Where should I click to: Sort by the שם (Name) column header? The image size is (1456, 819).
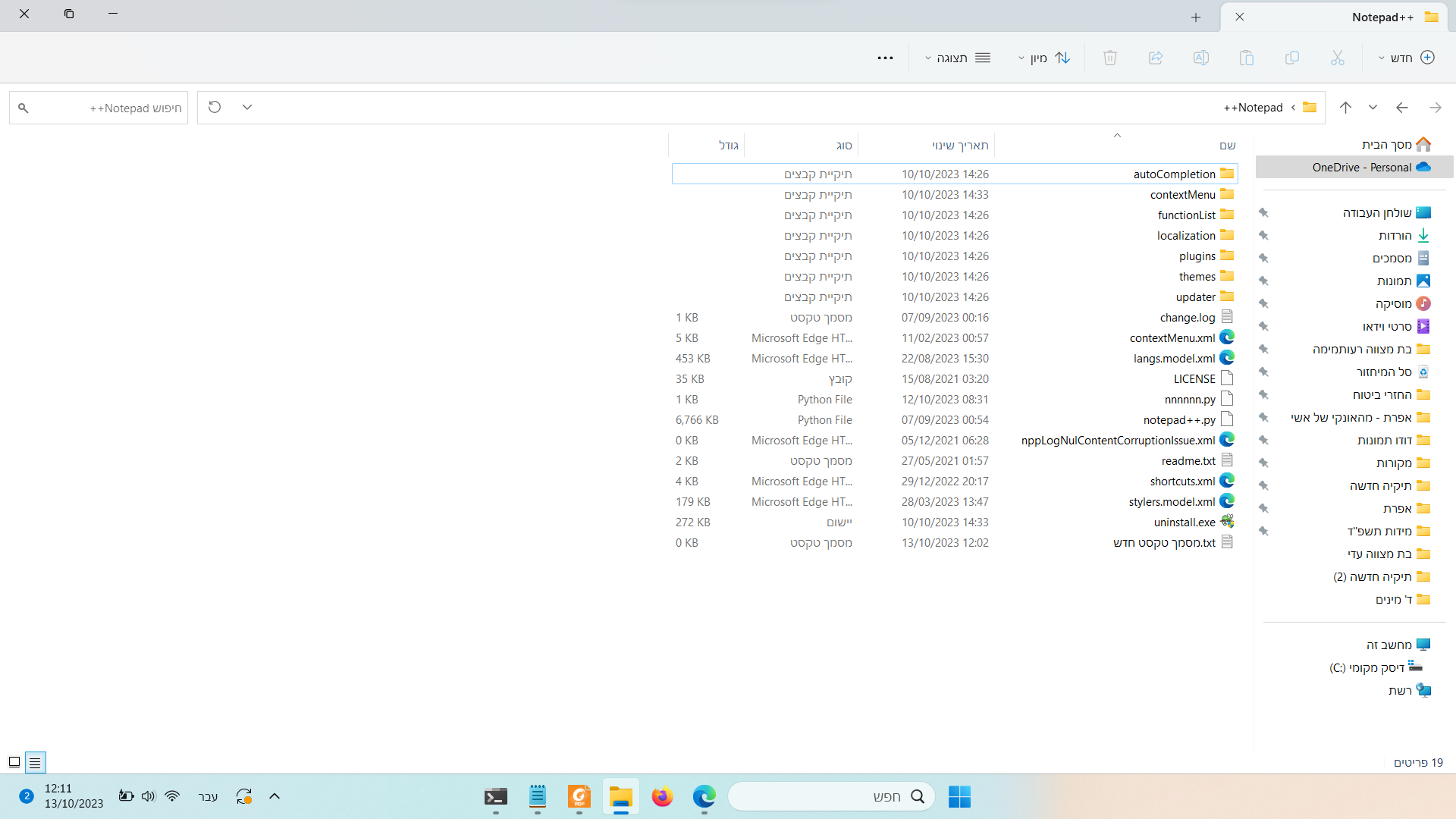[1228, 145]
